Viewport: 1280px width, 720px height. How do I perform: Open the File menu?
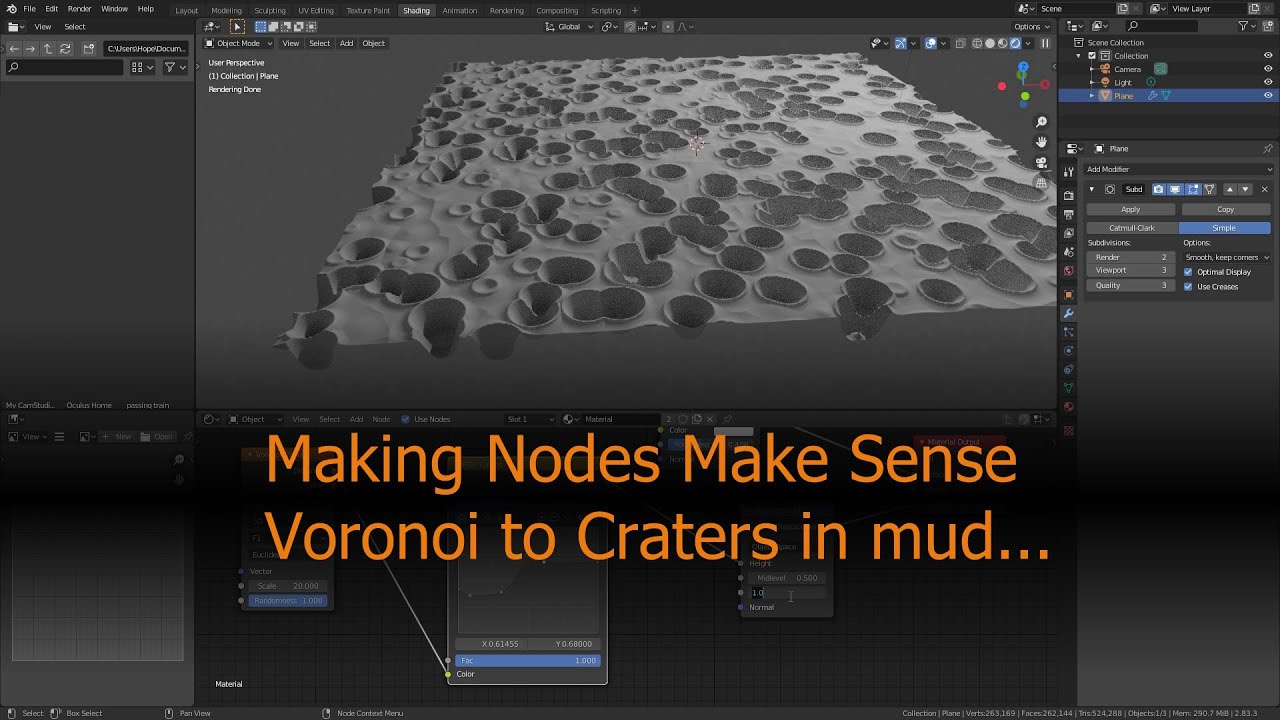tap(30, 9)
